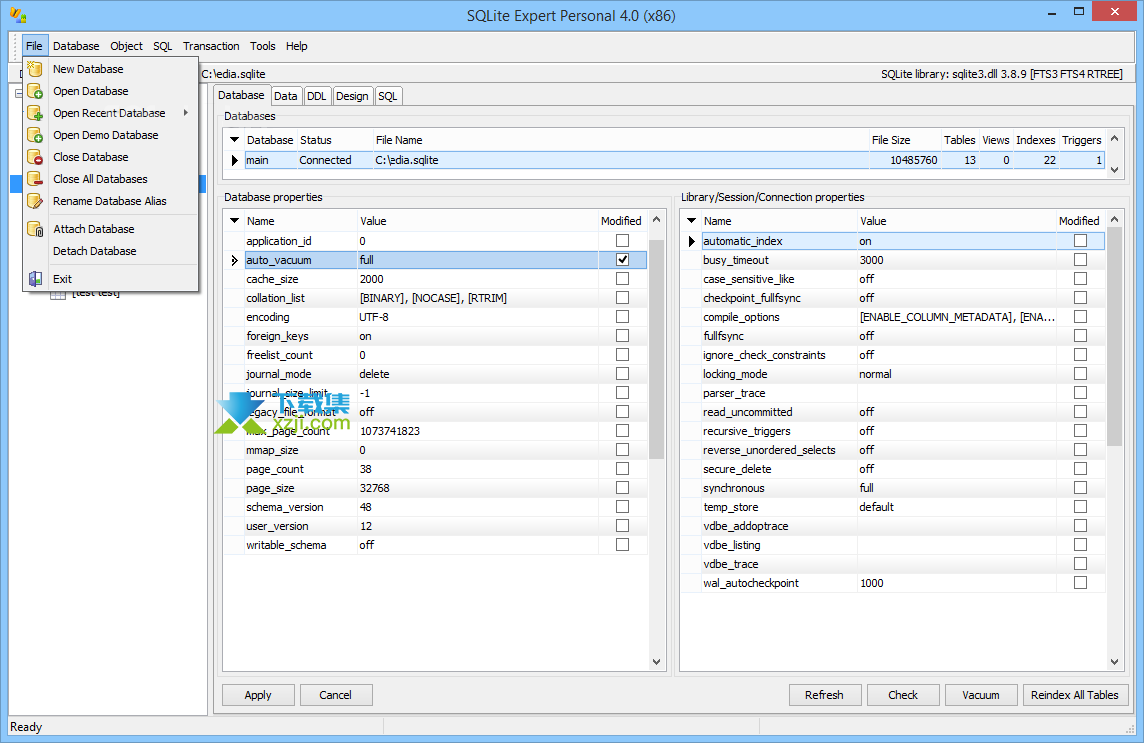Viewport: 1144px width, 743px height.
Task: Select the Open Demo Database icon
Action: pyautogui.click(x=34, y=135)
